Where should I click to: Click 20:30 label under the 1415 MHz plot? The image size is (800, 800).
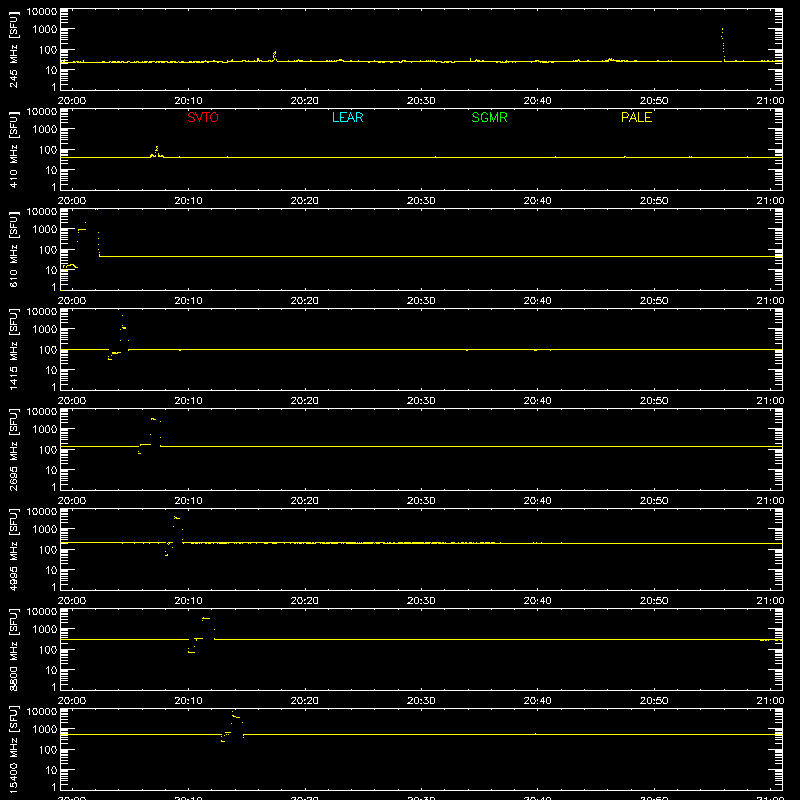pos(421,401)
